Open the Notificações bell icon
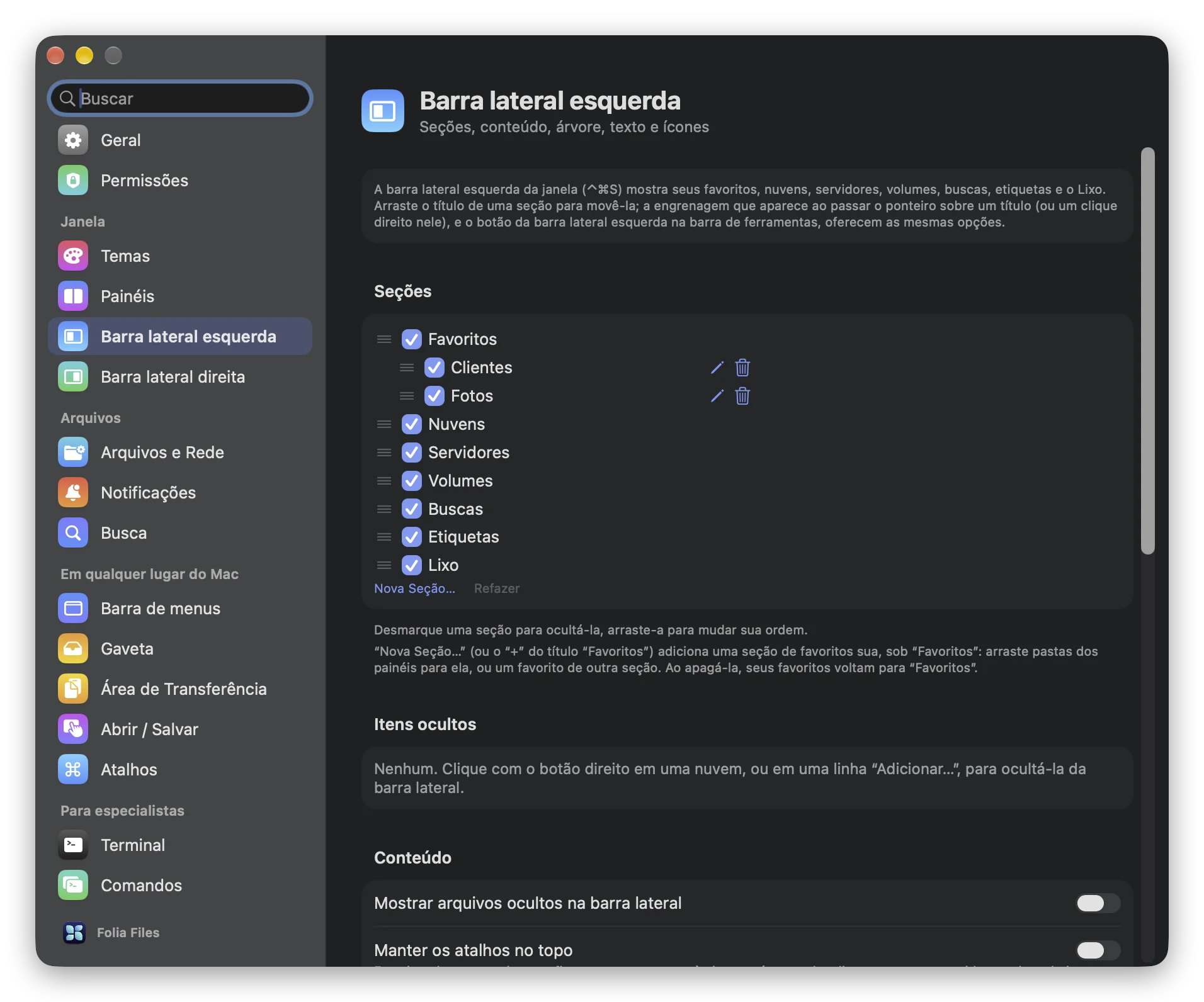Image resolution: width=1204 pixels, height=1002 pixels. click(73, 492)
